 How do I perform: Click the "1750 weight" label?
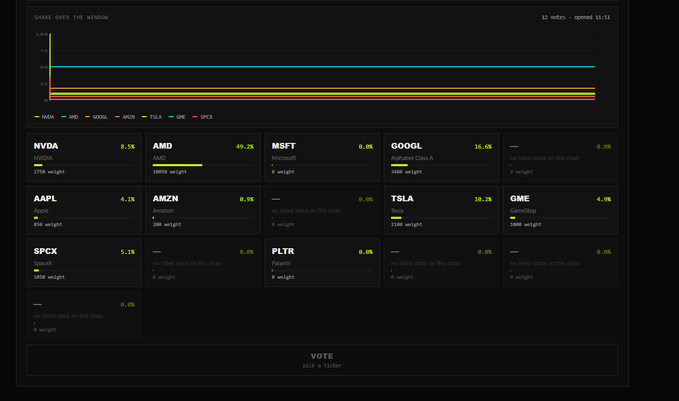tap(49, 172)
